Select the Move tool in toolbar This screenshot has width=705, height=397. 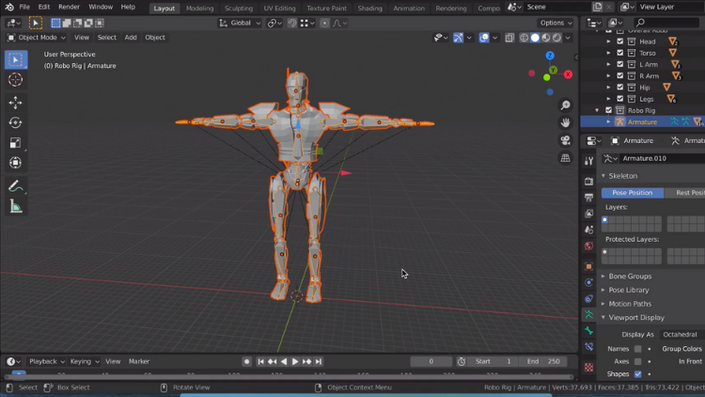[x=15, y=103]
